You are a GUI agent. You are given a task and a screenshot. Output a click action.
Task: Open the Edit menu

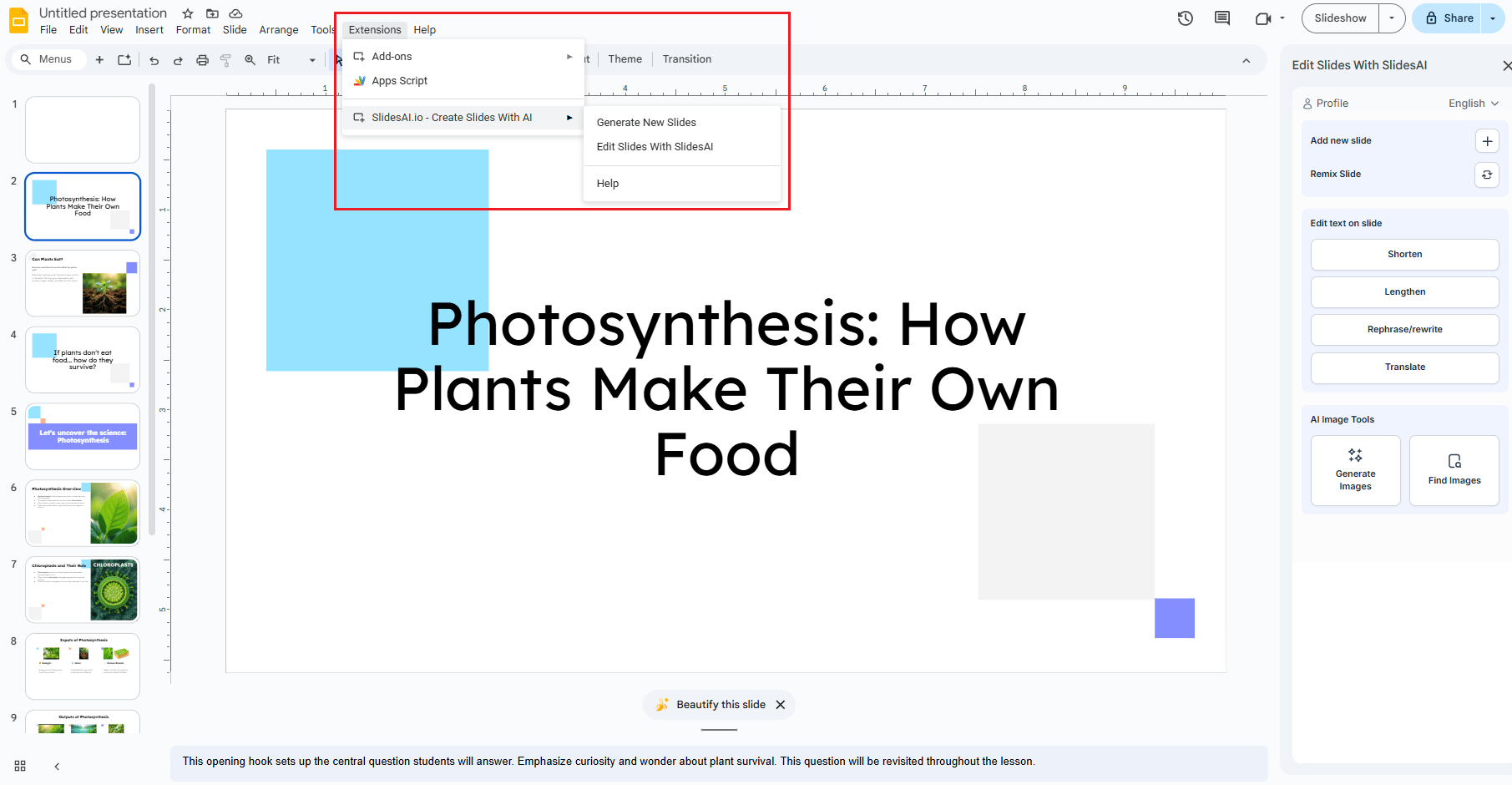[78, 30]
